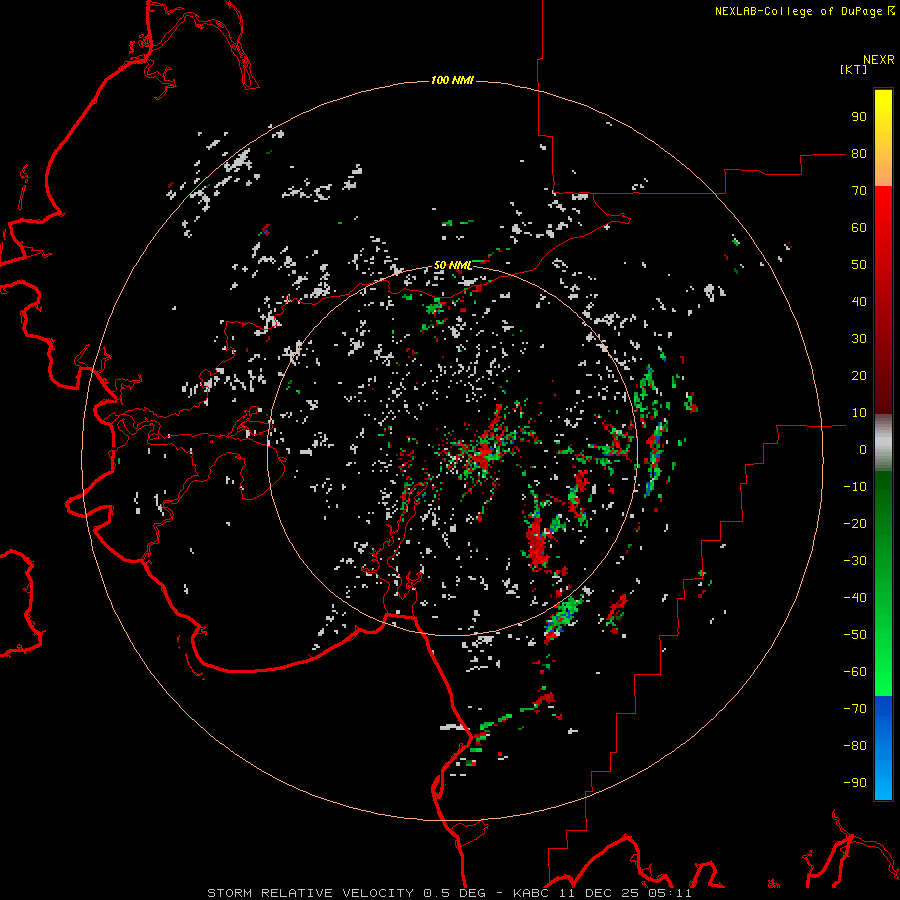Image resolution: width=900 pixels, height=900 pixels.
Task: Click the -80 value on the velocity scale
Action: point(855,746)
